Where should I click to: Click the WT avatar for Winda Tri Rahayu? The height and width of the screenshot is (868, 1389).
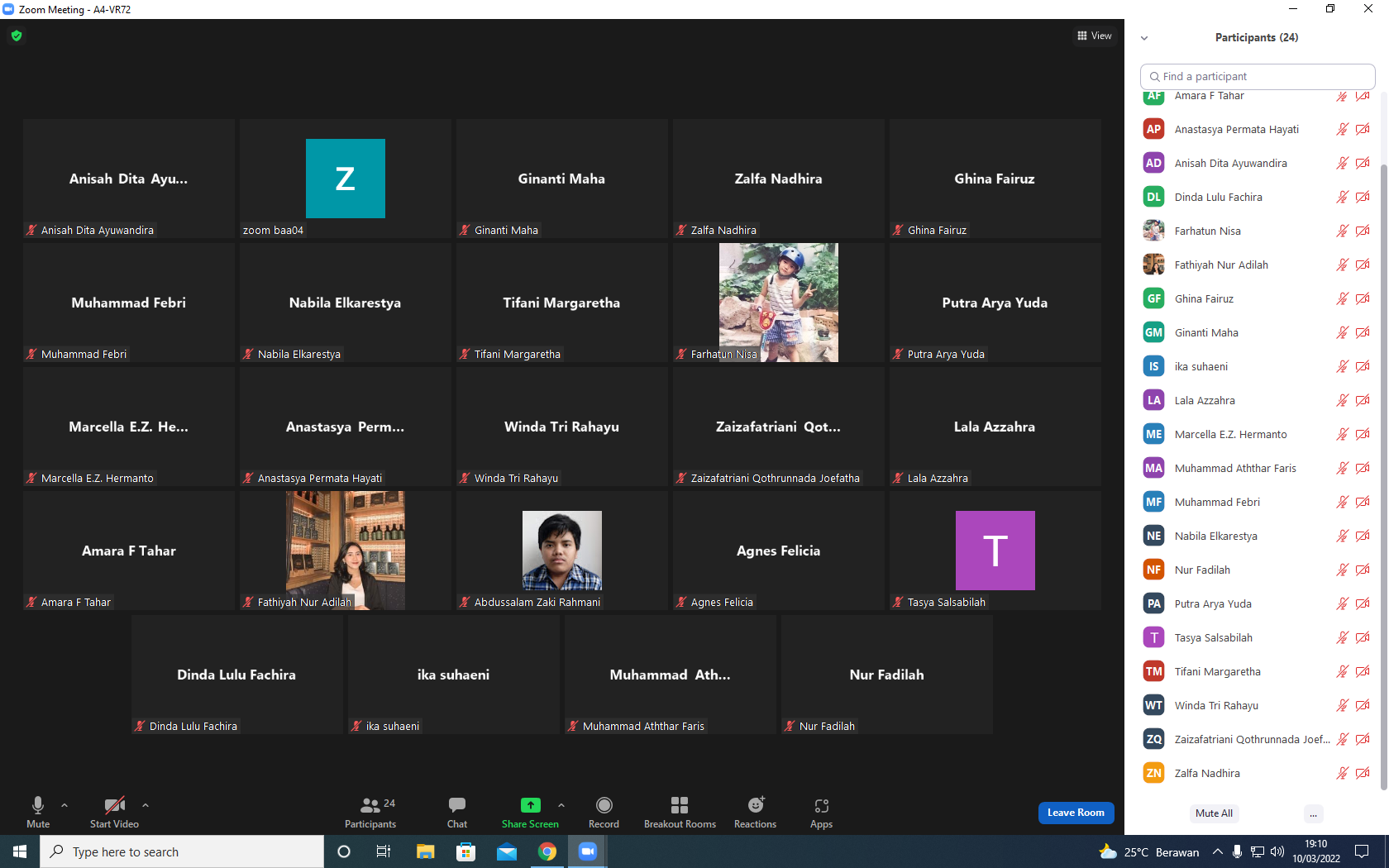click(1154, 705)
